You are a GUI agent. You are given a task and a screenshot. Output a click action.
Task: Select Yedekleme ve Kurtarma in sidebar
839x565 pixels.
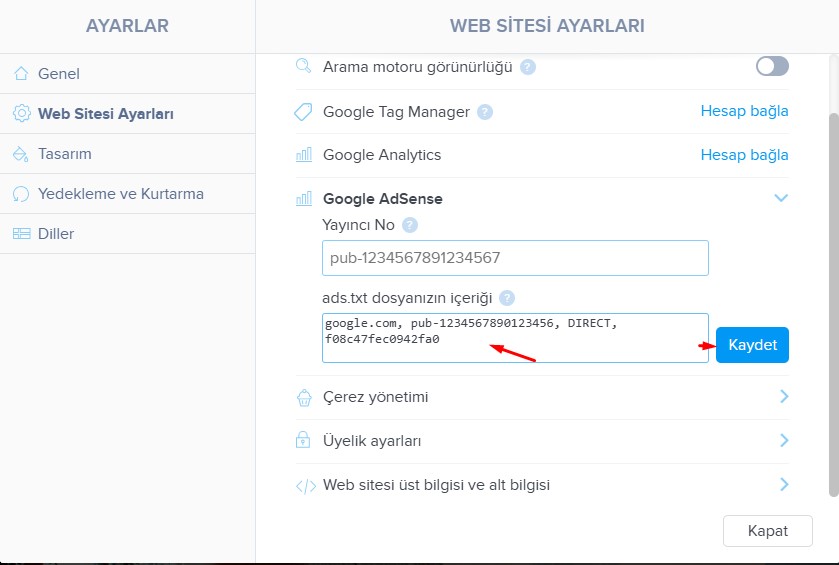[x=120, y=194]
